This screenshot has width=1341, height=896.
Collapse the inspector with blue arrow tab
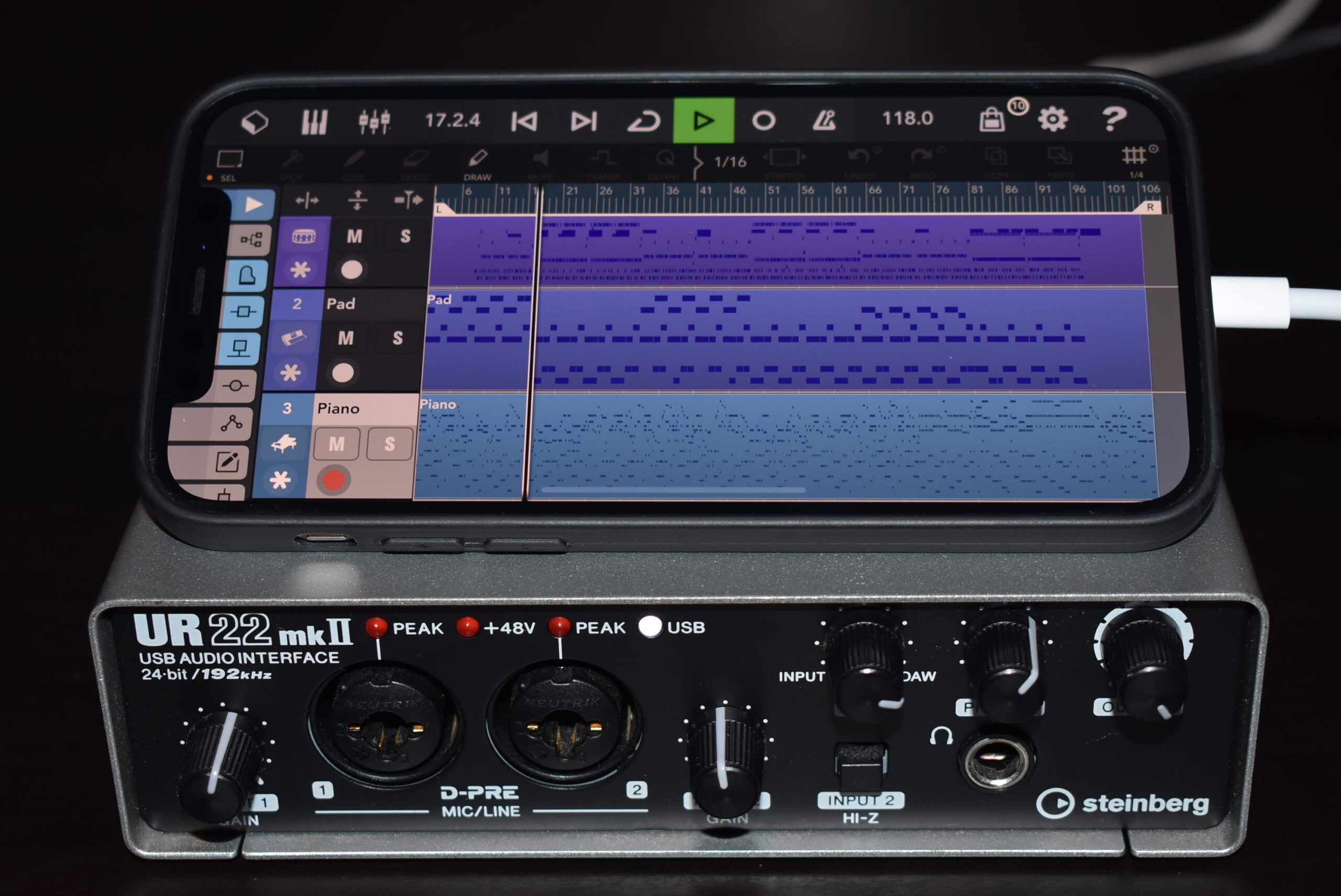click(253, 205)
